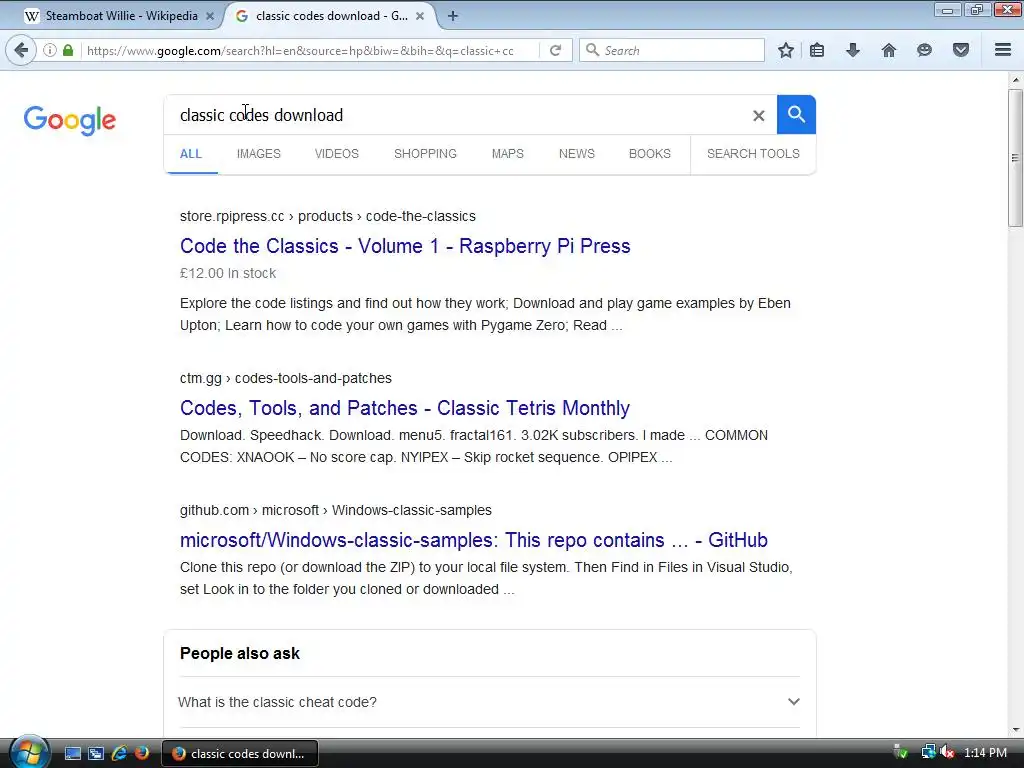The image size is (1024, 768).
Task: Click the taskbar Firefox window button
Action: [x=240, y=754]
